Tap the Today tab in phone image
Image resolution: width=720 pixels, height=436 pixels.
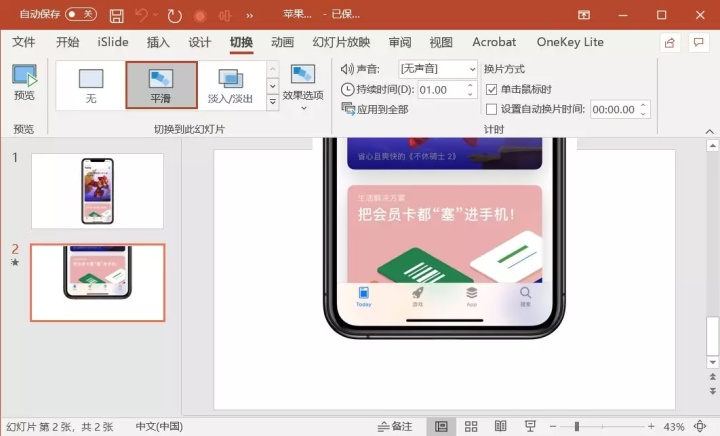(364, 296)
